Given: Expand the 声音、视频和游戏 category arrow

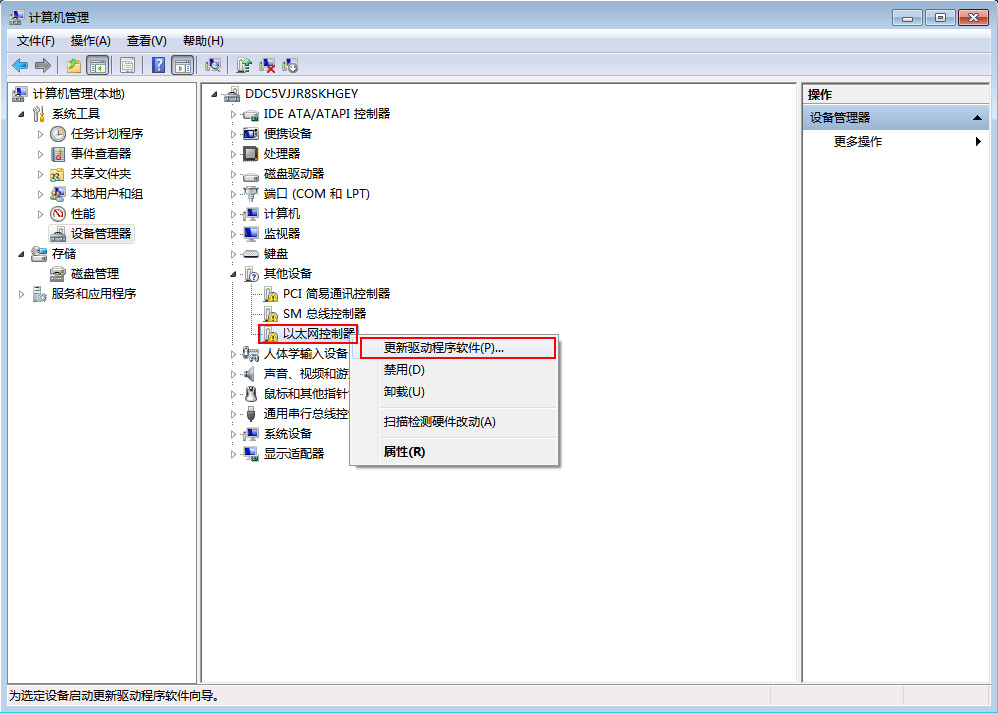Looking at the screenshot, I should 234,374.
